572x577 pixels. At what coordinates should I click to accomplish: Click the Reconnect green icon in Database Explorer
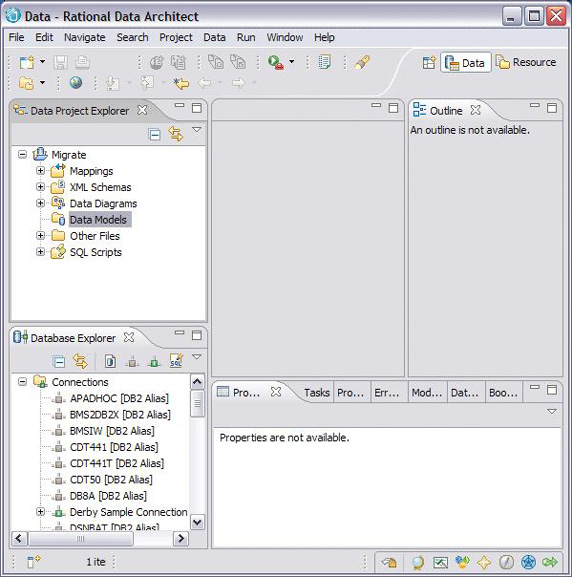[154, 362]
